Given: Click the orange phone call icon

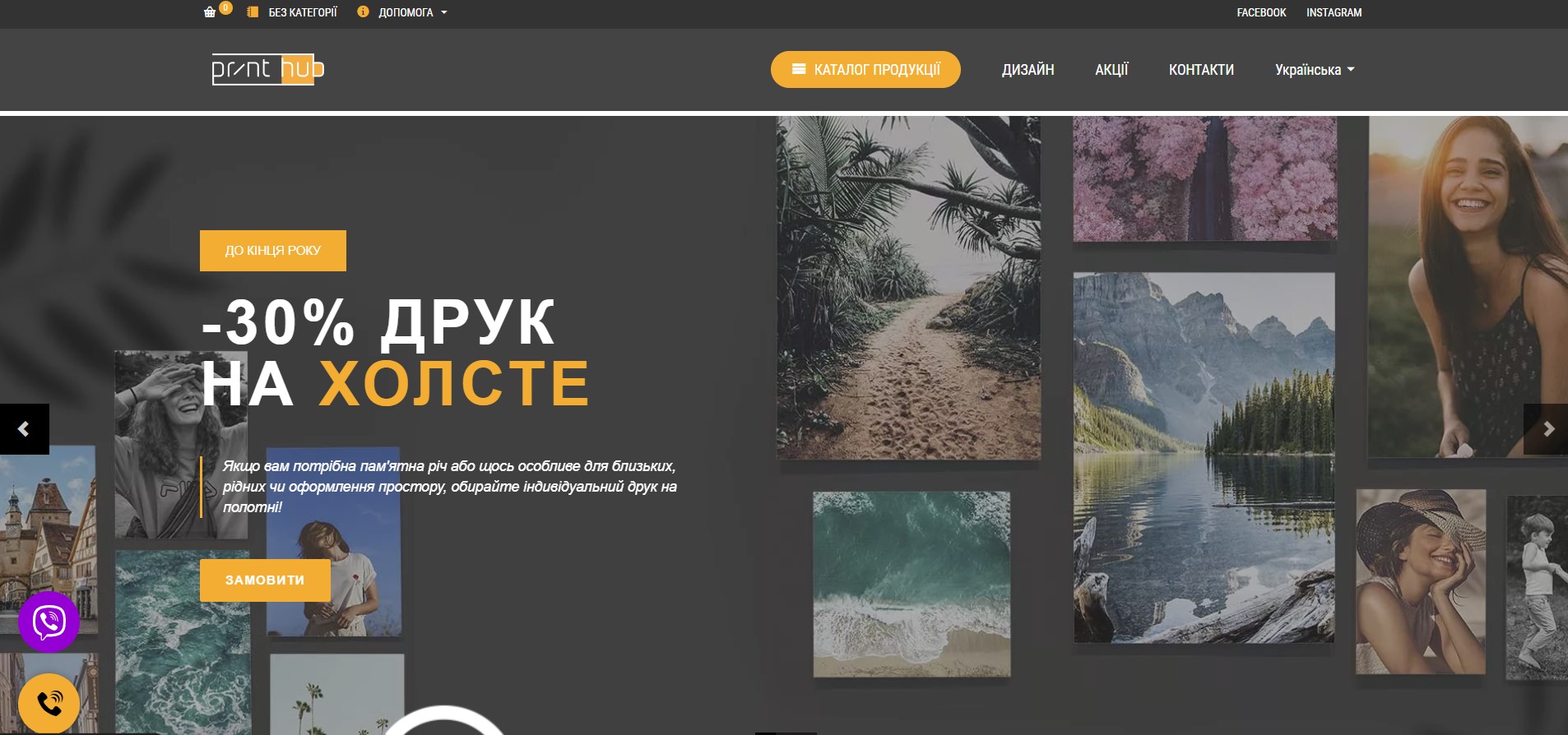Looking at the screenshot, I should click(x=49, y=703).
